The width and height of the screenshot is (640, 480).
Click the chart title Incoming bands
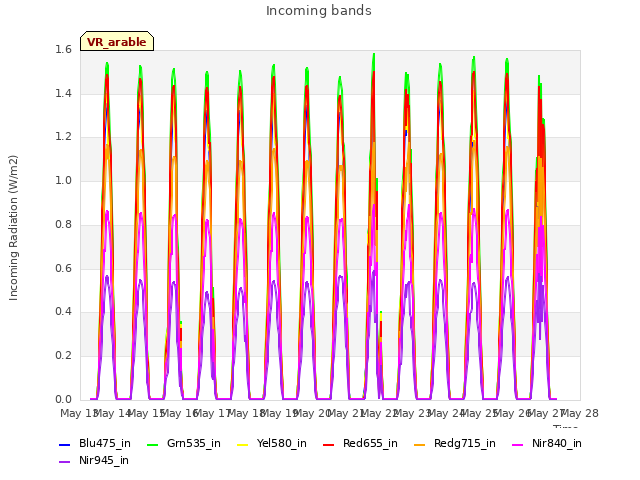click(x=319, y=11)
